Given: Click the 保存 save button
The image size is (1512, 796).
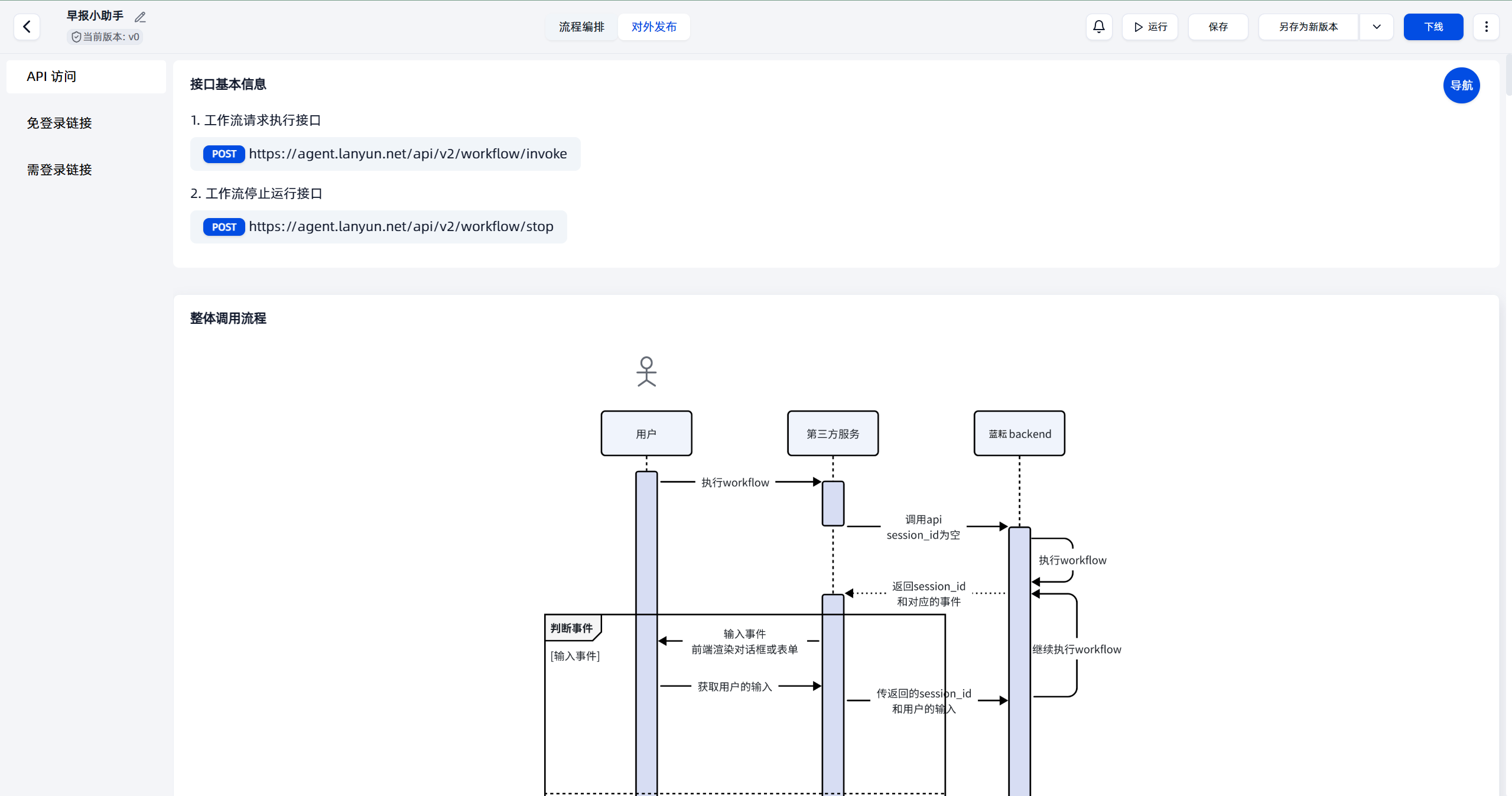Looking at the screenshot, I should click(1218, 27).
